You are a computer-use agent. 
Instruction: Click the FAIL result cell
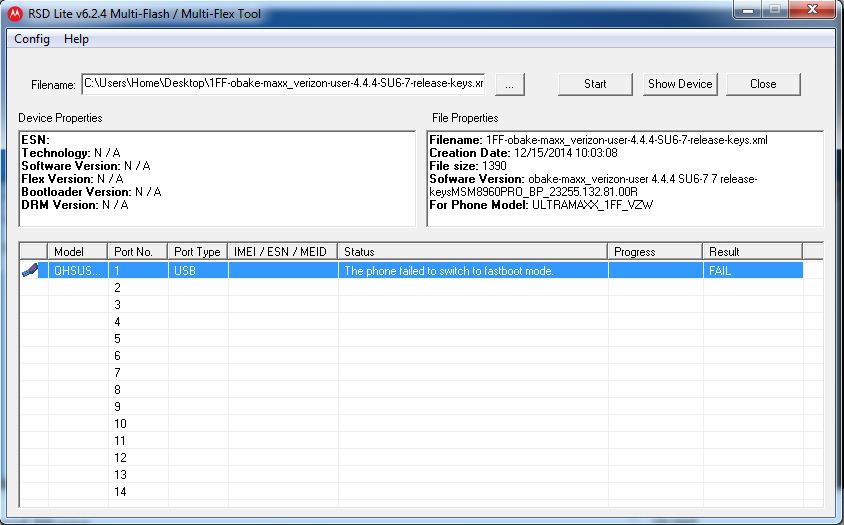click(752, 270)
